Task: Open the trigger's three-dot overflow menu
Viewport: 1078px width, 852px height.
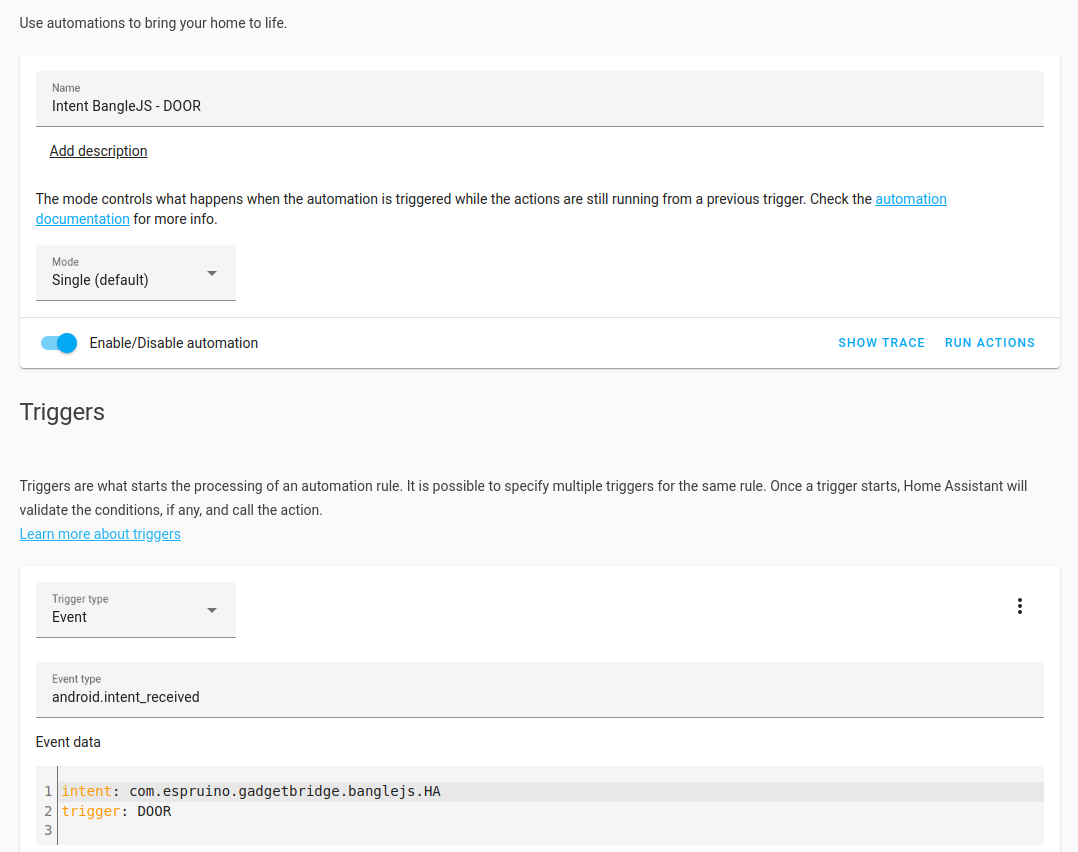Action: point(1019,606)
